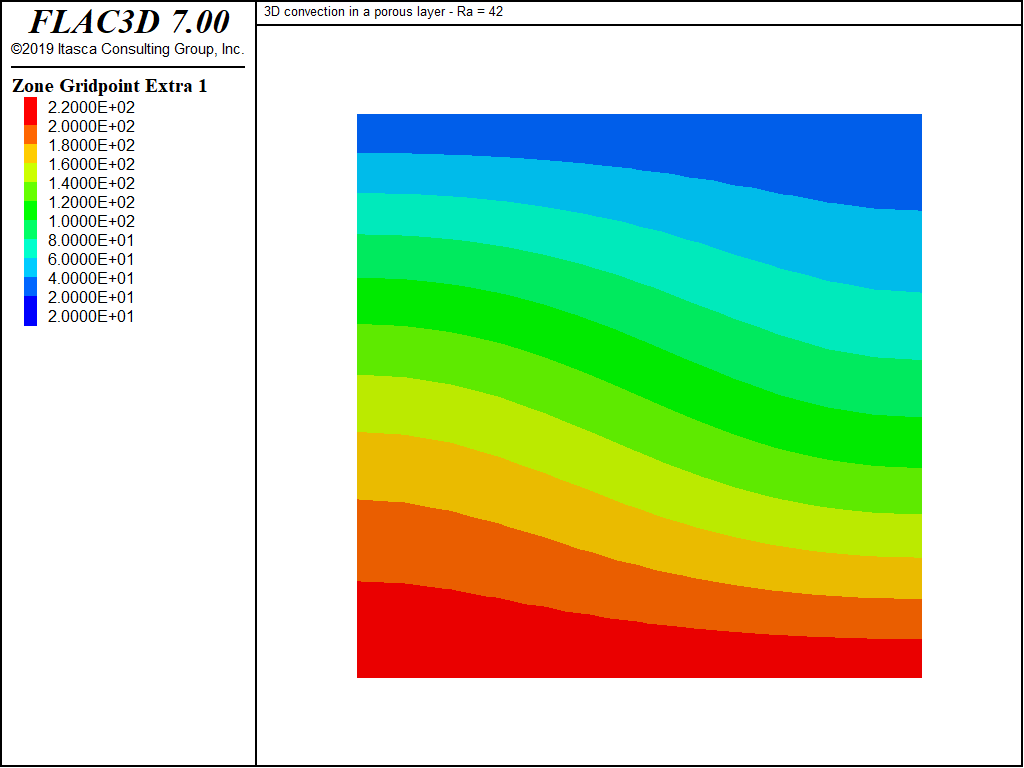Click the yellow-green 1.6000E+02 legend swatch

click(31, 172)
